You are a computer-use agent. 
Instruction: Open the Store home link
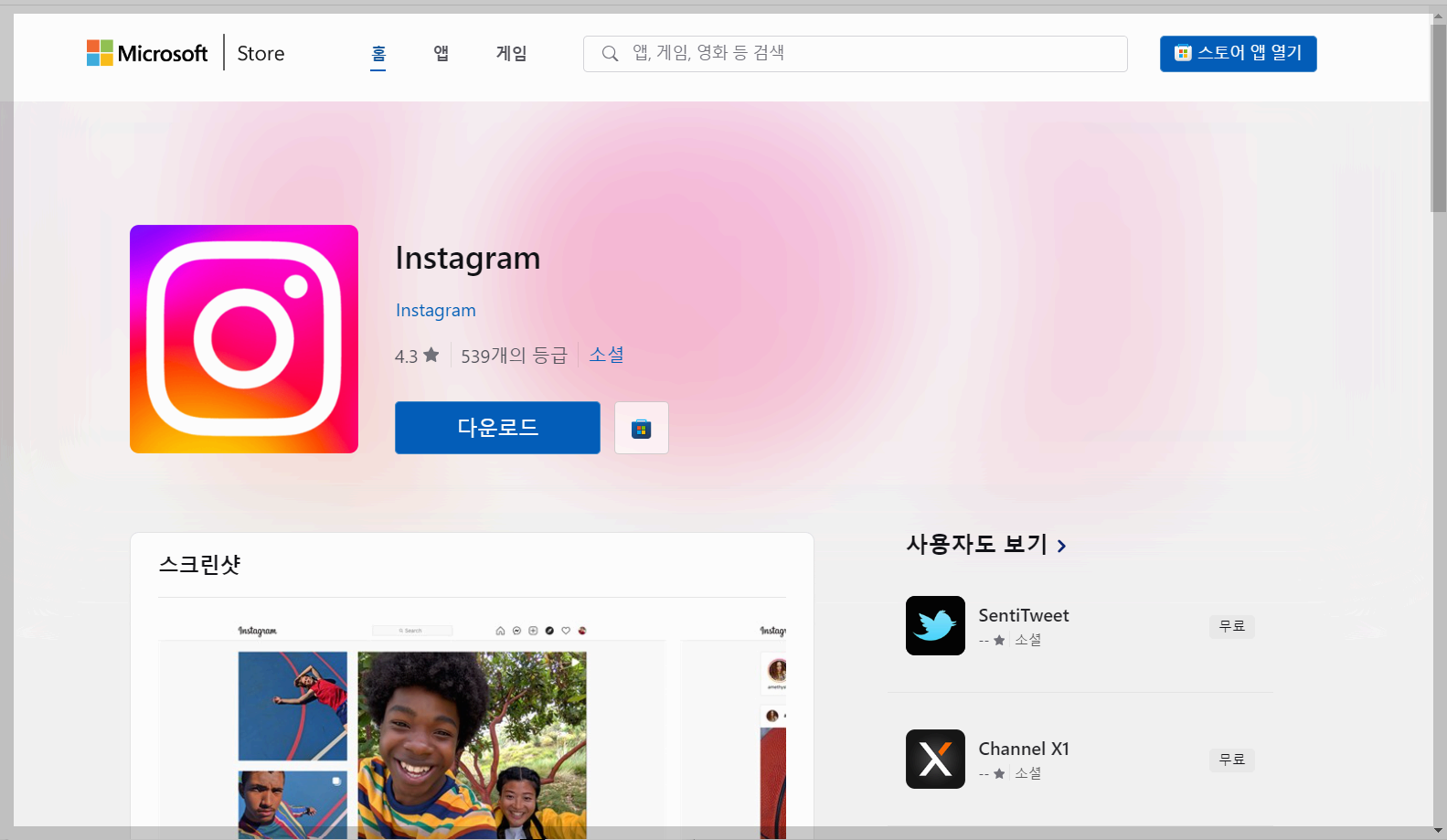point(261,54)
